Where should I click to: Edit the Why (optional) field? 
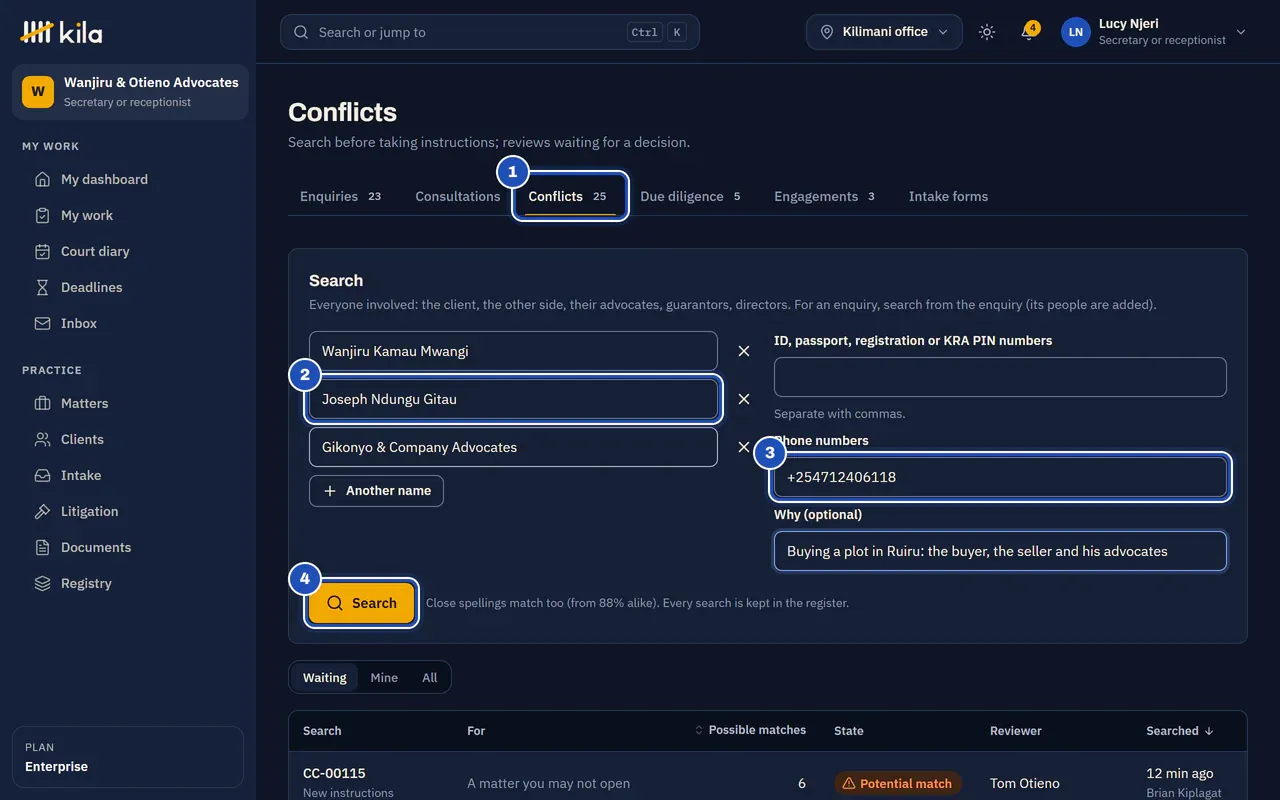pyautogui.click(x=1000, y=551)
